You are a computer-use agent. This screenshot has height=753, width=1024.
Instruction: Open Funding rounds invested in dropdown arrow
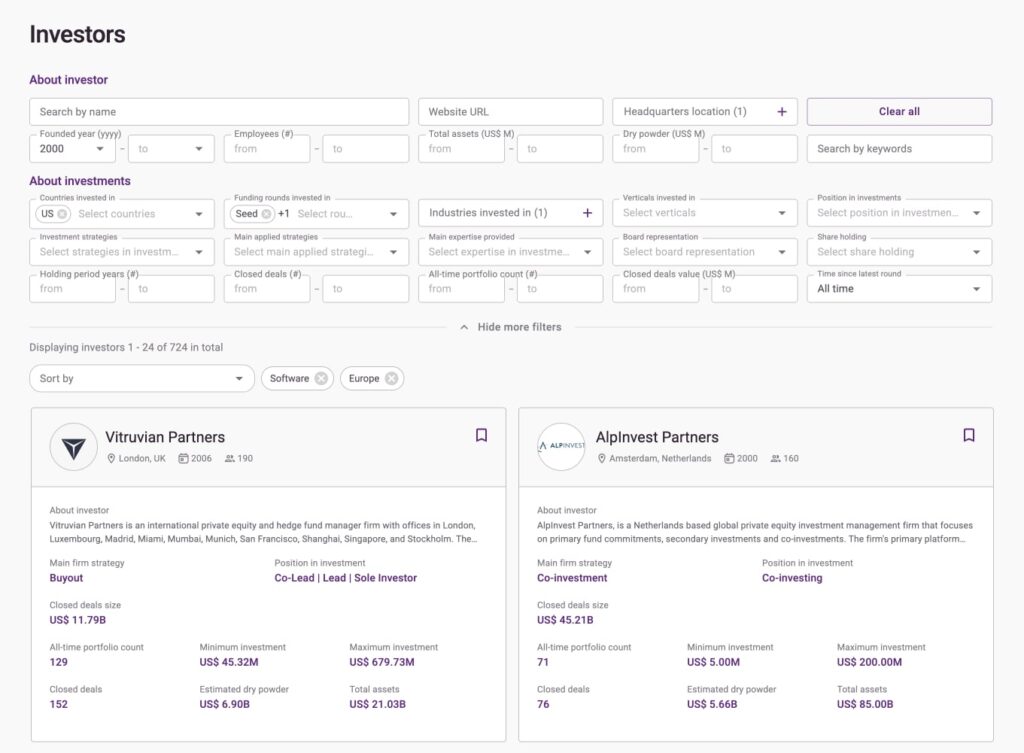[x=393, y=214]
